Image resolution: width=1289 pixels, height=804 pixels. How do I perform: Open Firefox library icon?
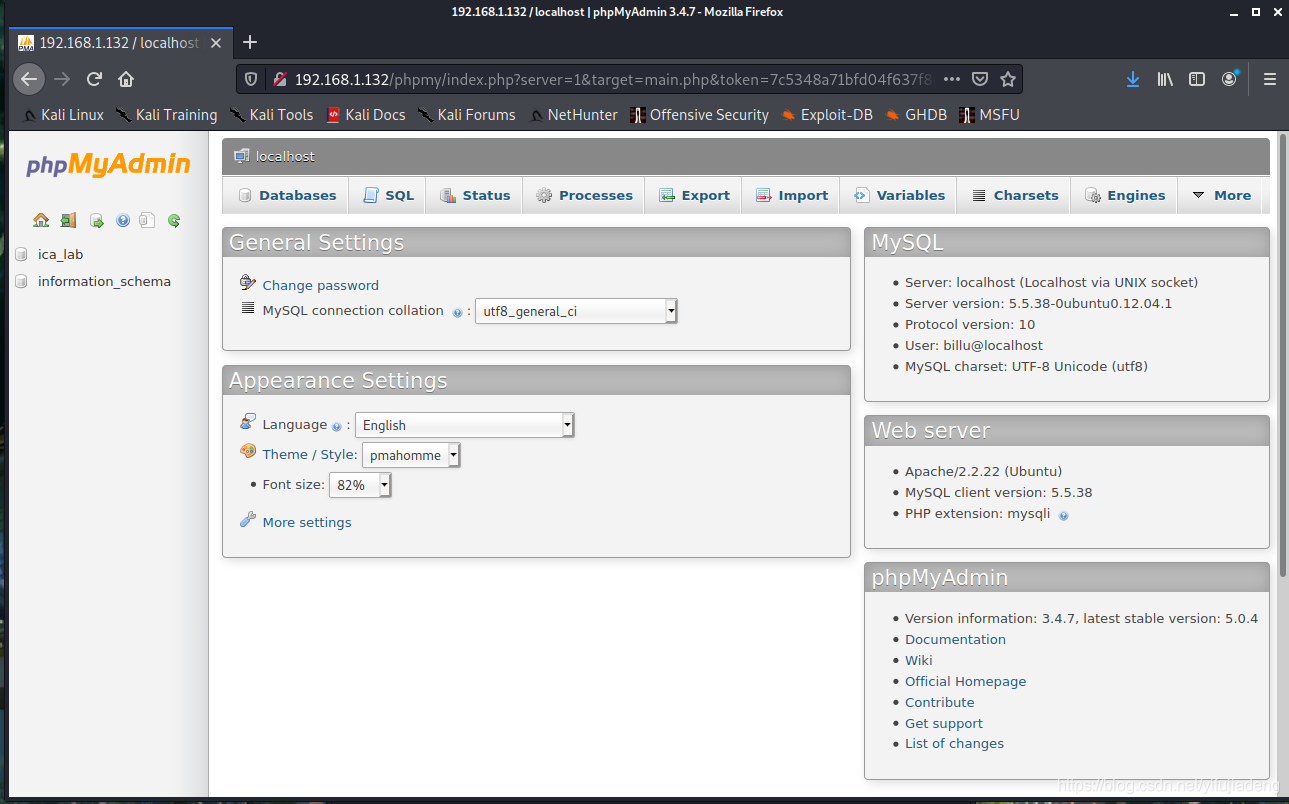(x=1165, y=79)
